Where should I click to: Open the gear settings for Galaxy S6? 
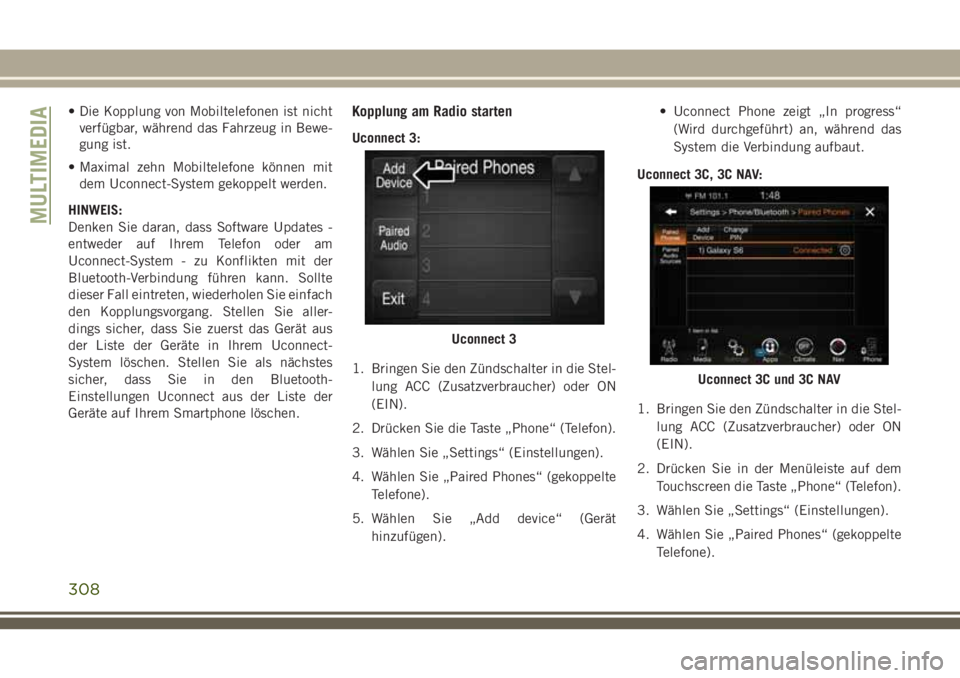coord(845,250)
